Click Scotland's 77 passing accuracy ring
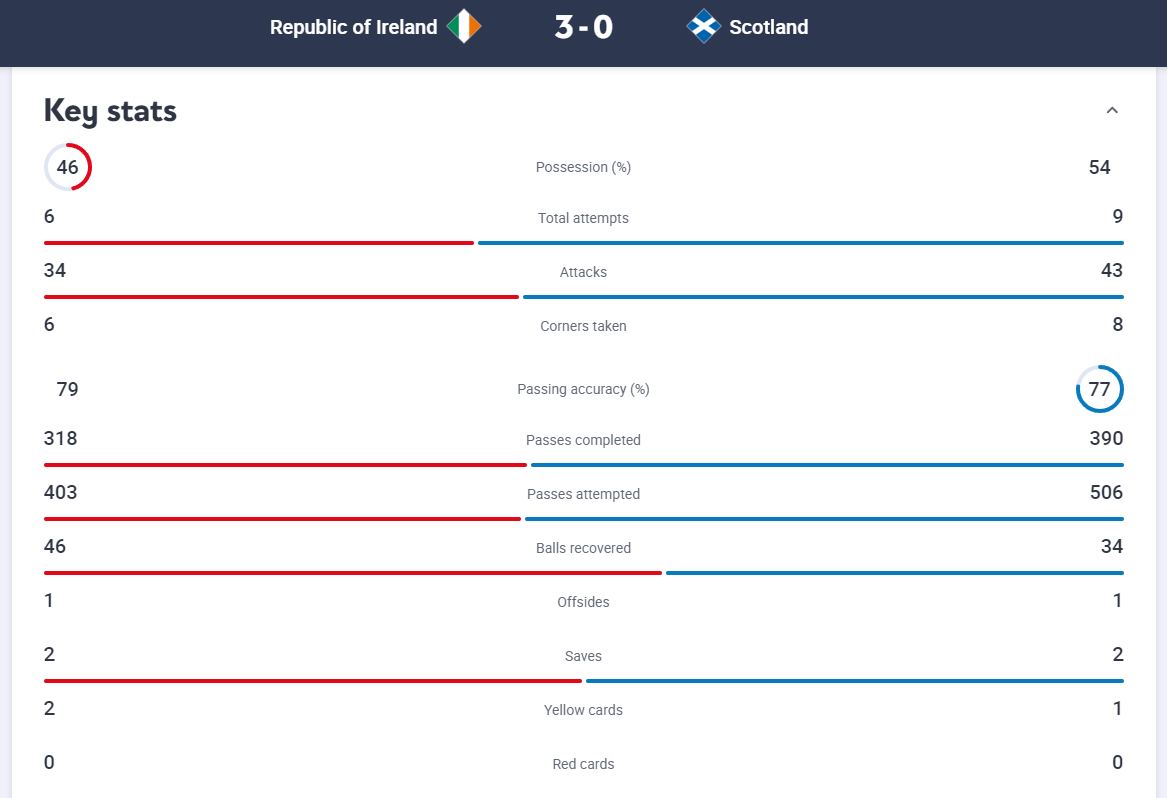Screen dimensions: 1167x798 pyautogui.click(x=1099, y=389)
